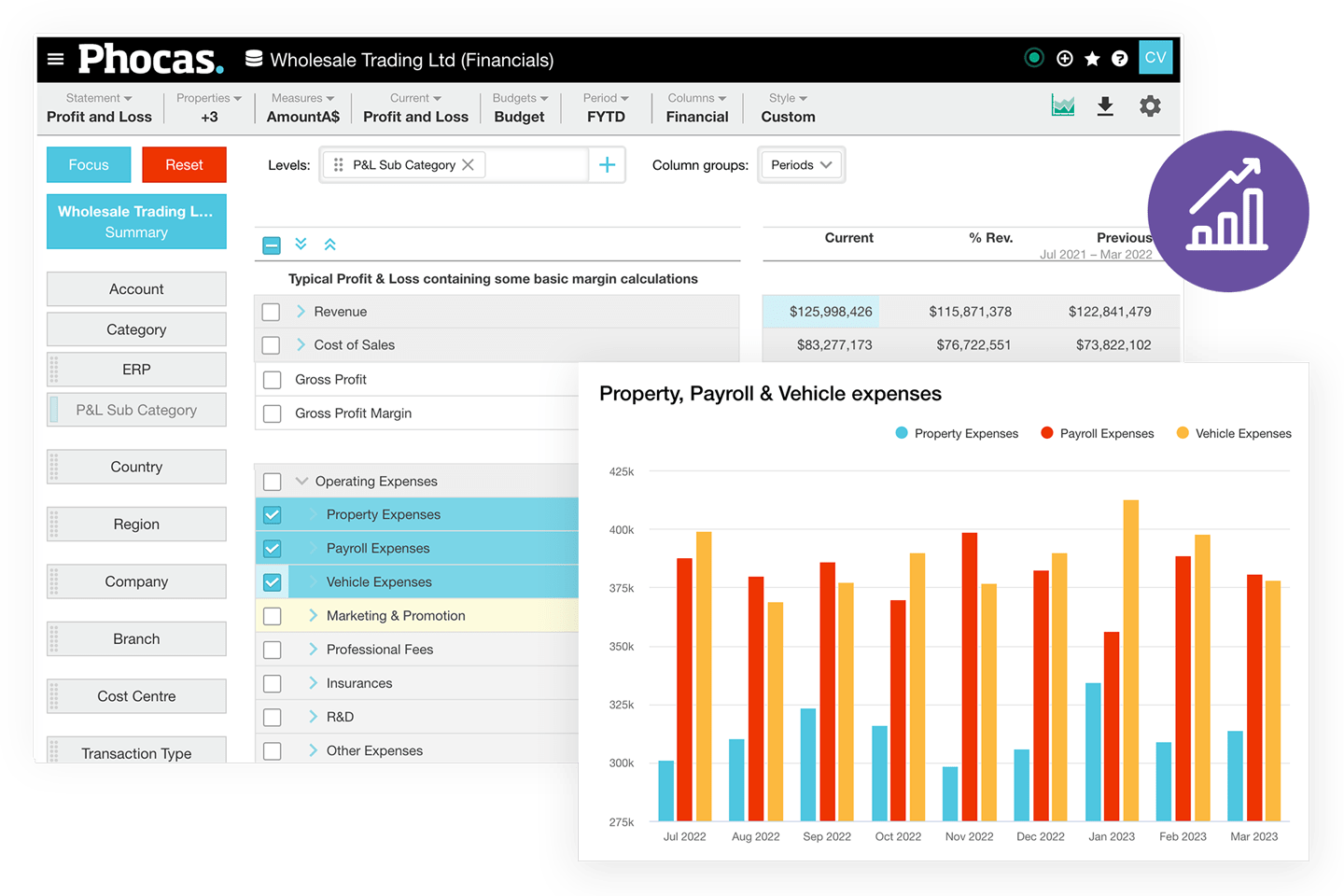Image resolution: width=1344 pixels, height=896 pixels.
Task: Open the hamburger navigation menu
Action: (x=56, y=58)
